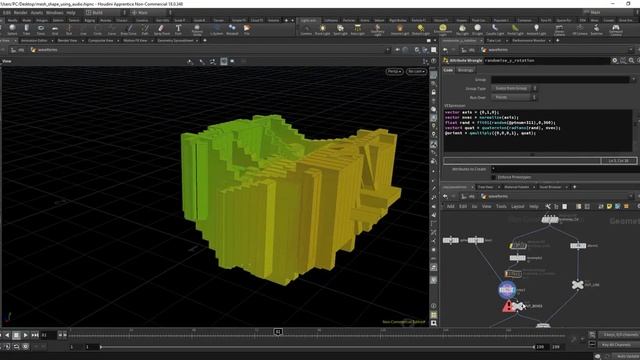
Task: Open parameter gear menu for Attribute Wrangle
Action: (615, 60)
